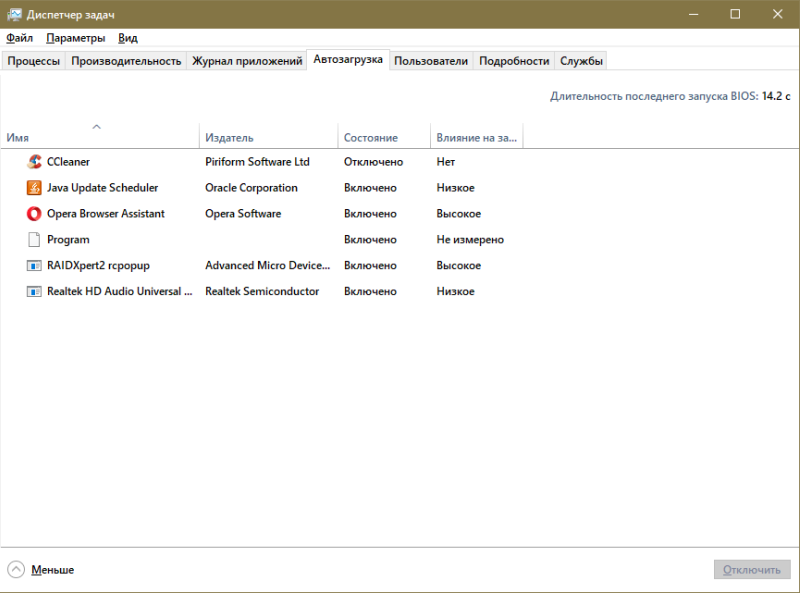
Task: Sort the list by the Имя column header
Action: [100, 136]
